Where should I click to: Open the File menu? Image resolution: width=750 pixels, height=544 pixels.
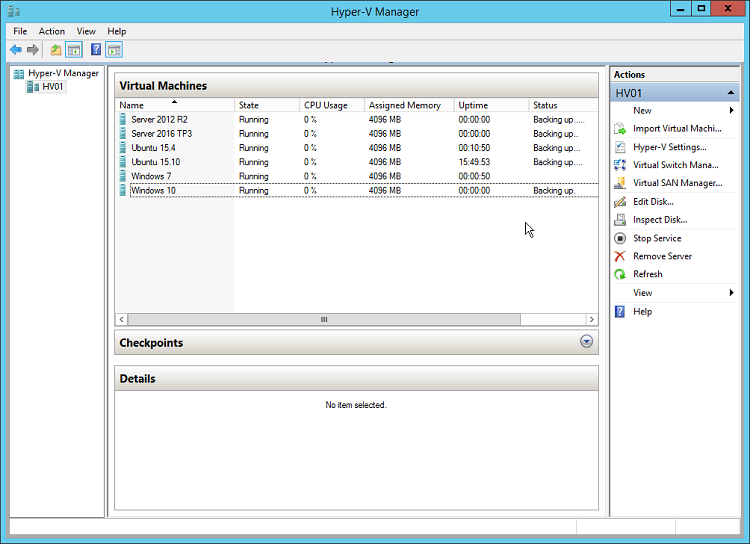[x=20, y=31]
